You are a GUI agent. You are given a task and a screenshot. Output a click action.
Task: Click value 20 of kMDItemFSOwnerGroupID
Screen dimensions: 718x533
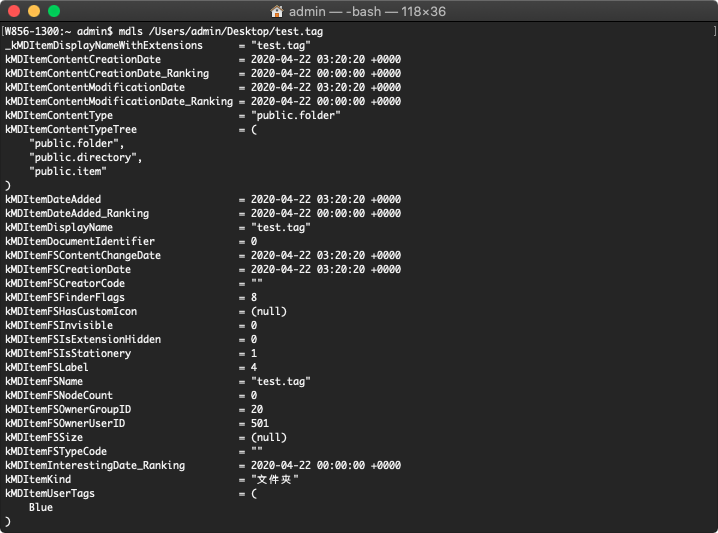click(257, 409)
